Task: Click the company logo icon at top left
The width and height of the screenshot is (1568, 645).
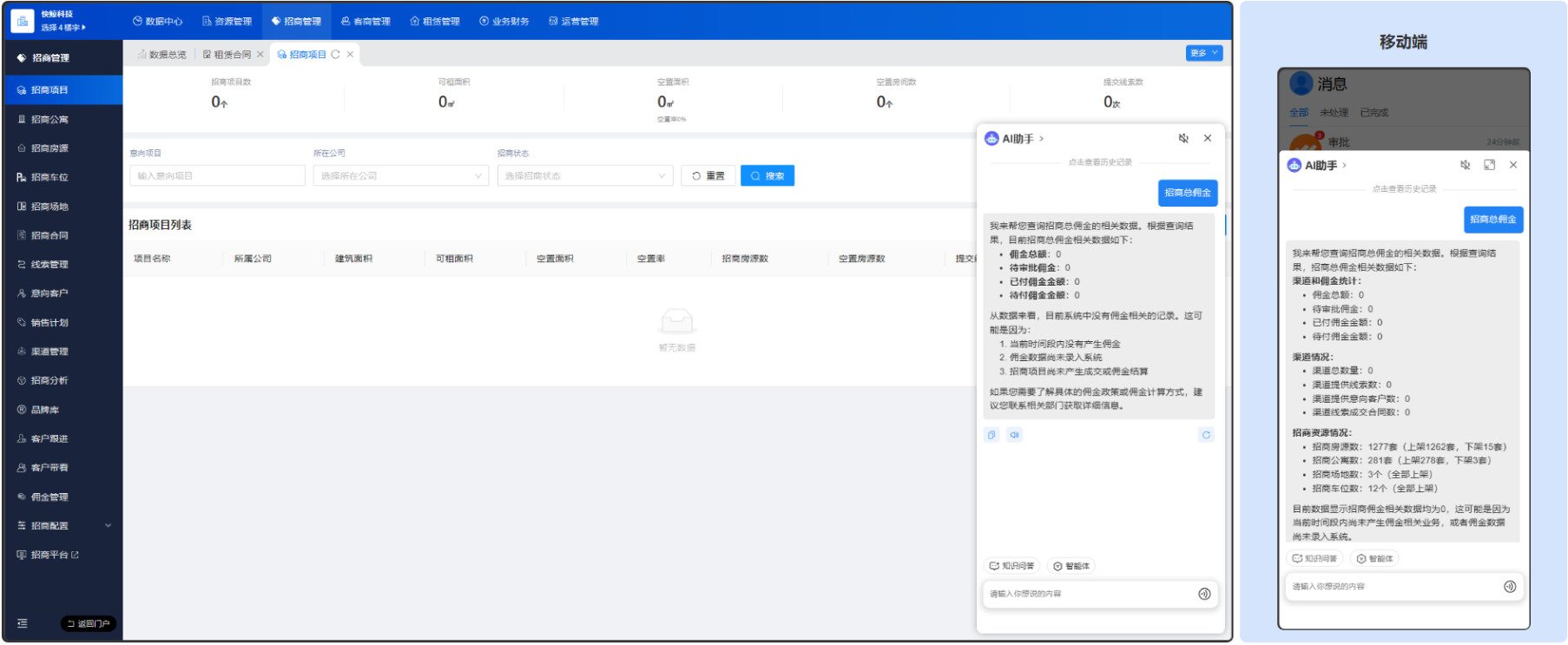Action: click(x=23, y=21)
